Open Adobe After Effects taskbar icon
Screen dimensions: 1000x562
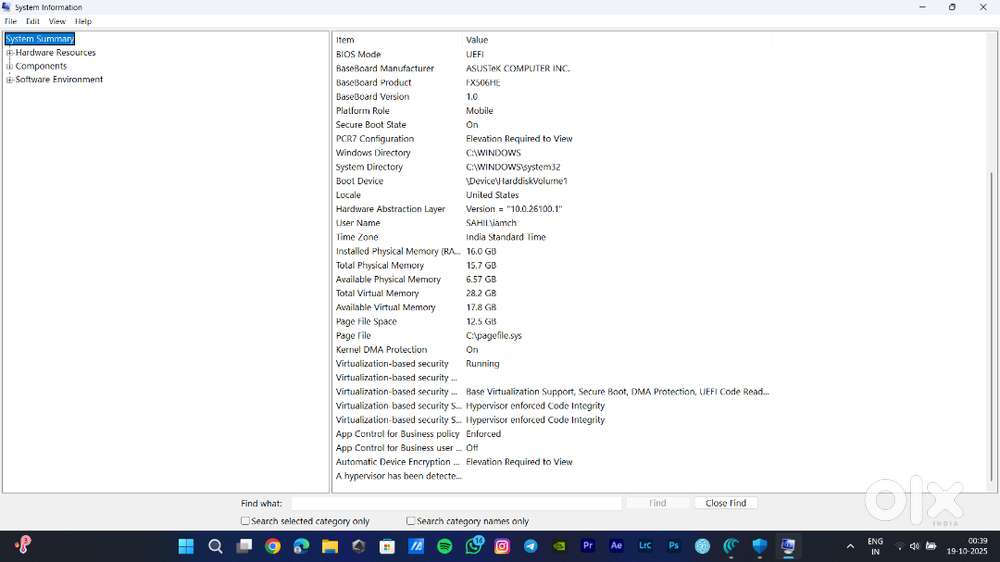coord(616,546)
